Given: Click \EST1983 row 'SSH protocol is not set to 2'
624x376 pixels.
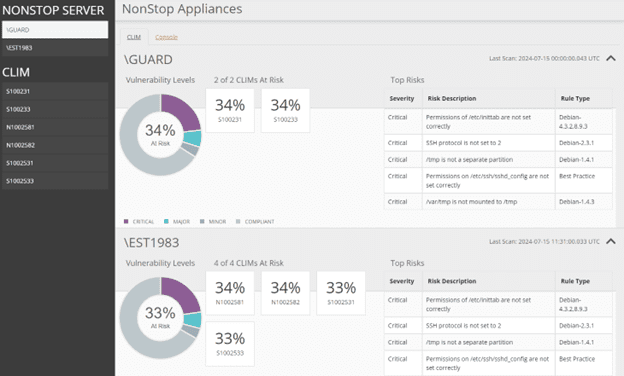Looking at the screenshot, I should (498, 325).
